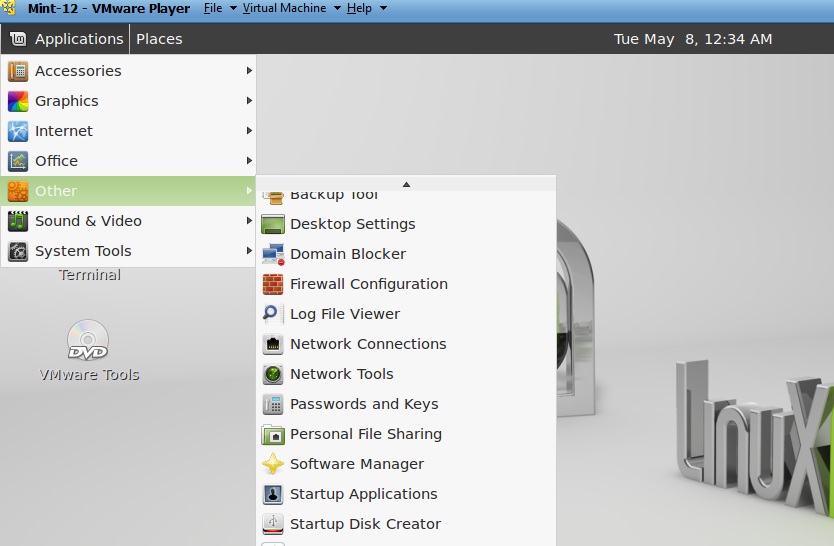Screen dimensions: 834x546
Task: Click the Log File Viewer magnifier icon
Action: pos(273,314)
